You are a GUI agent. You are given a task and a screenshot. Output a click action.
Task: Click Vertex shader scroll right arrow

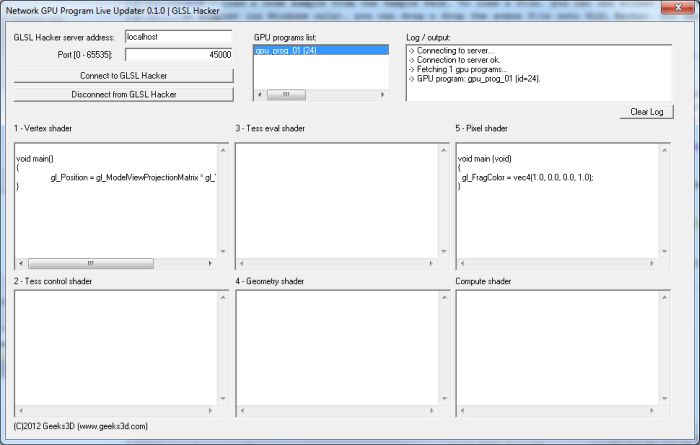210,264
